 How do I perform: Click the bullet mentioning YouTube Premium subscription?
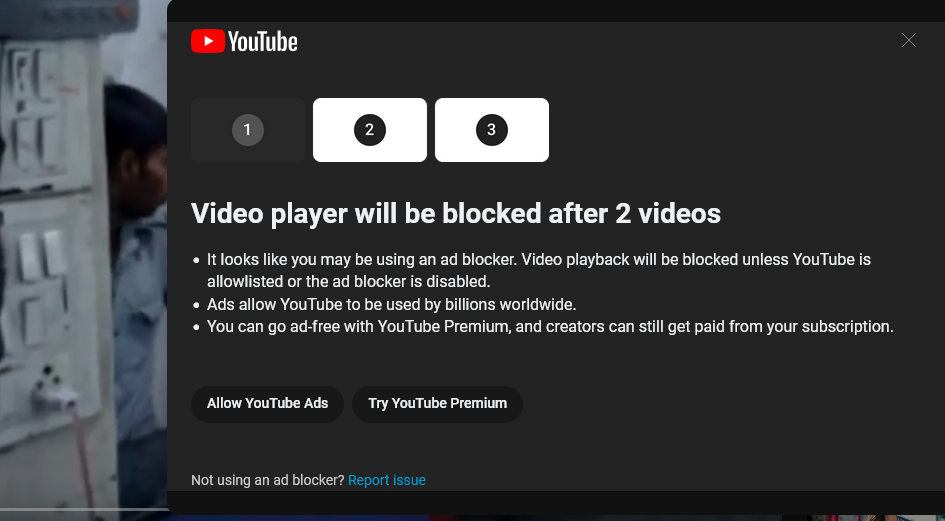click(550, 326)
